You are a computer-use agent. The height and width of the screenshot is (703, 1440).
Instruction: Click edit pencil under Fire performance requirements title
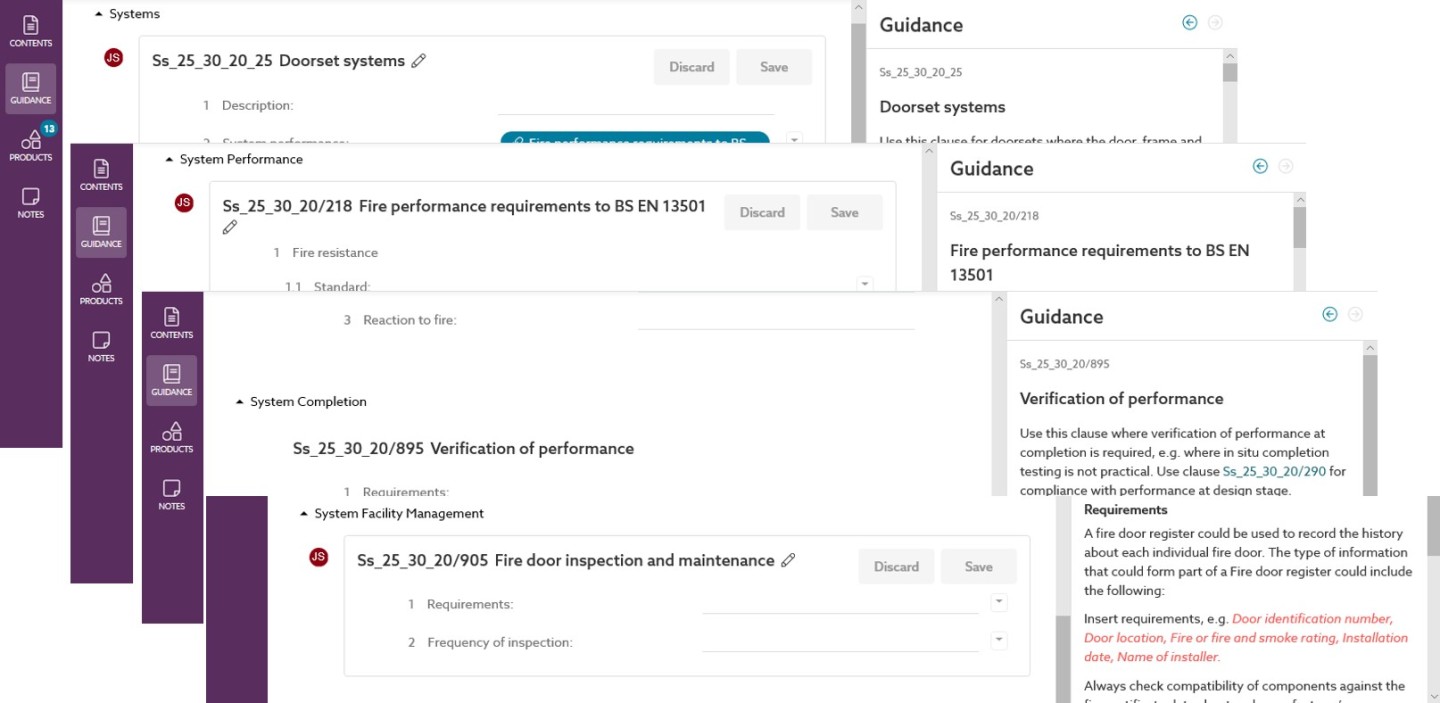pos(230,228)
